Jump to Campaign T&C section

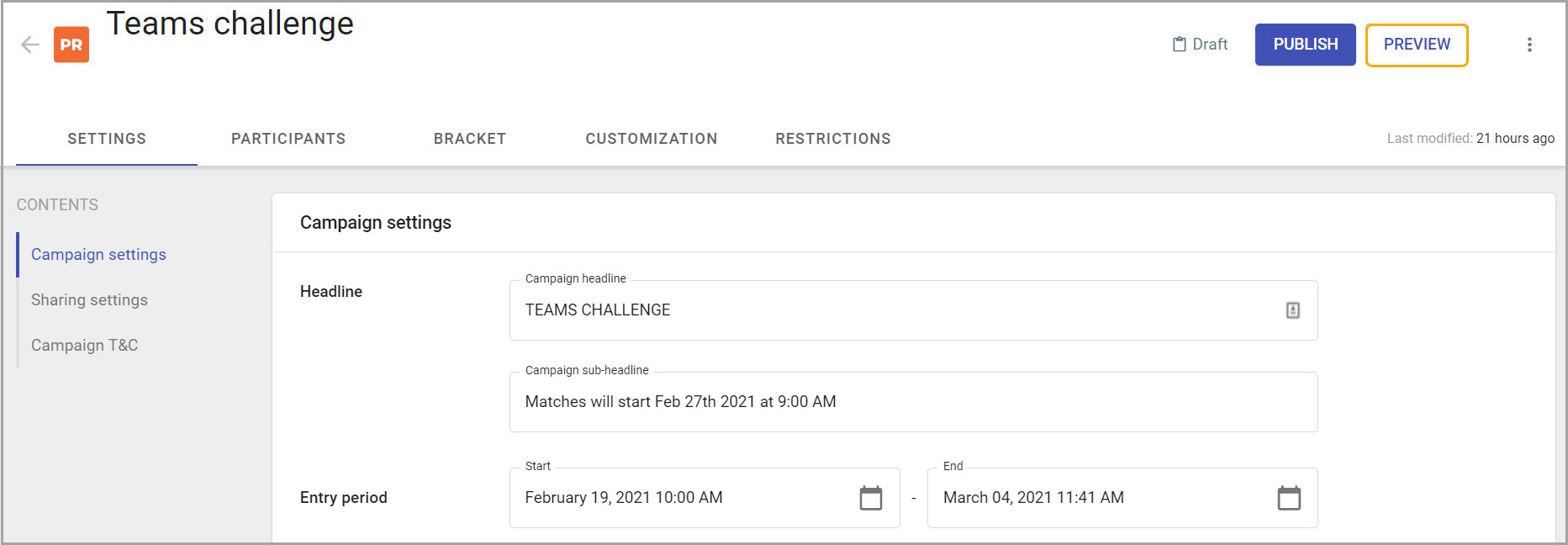coord(84,346)
